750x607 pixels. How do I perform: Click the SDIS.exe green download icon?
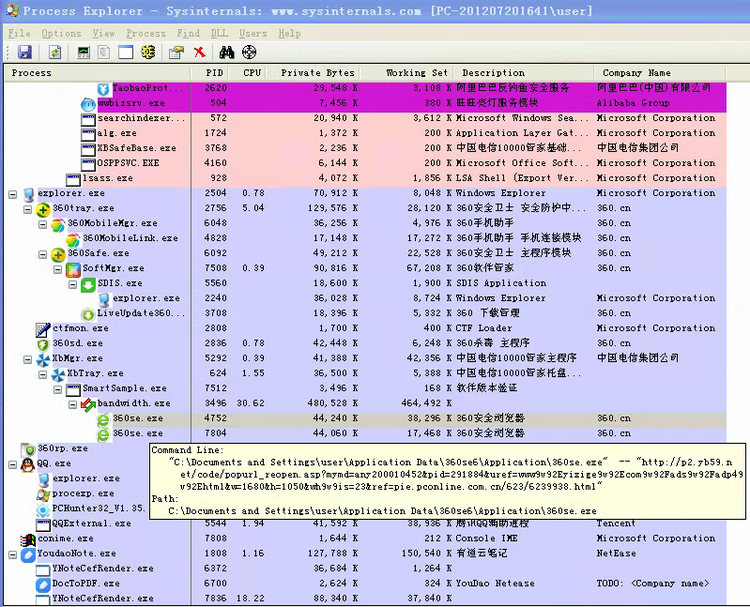(88, 284)
